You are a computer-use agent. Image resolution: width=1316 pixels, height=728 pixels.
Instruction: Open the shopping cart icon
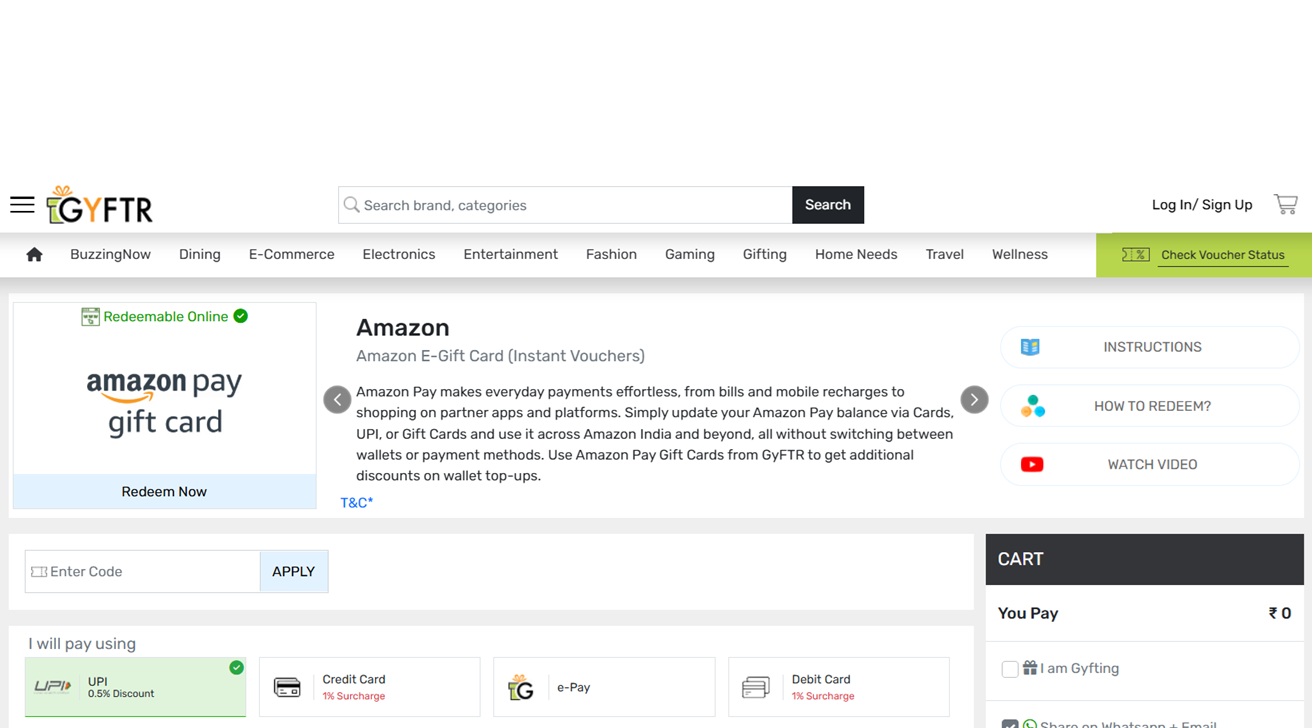[1286, 204]
